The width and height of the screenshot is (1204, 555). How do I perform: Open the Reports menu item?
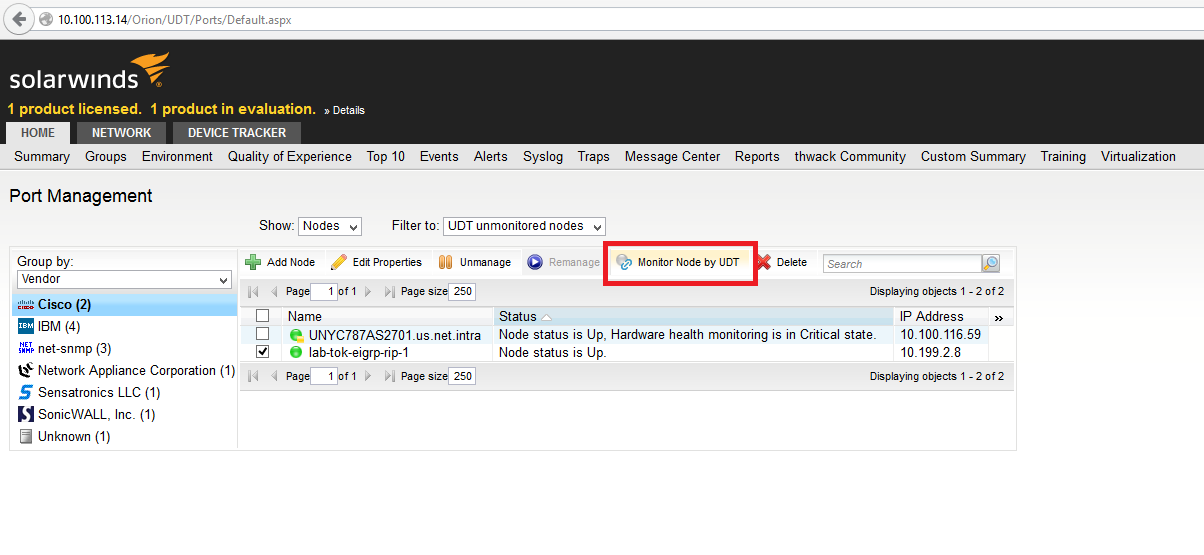pos(757,156)
